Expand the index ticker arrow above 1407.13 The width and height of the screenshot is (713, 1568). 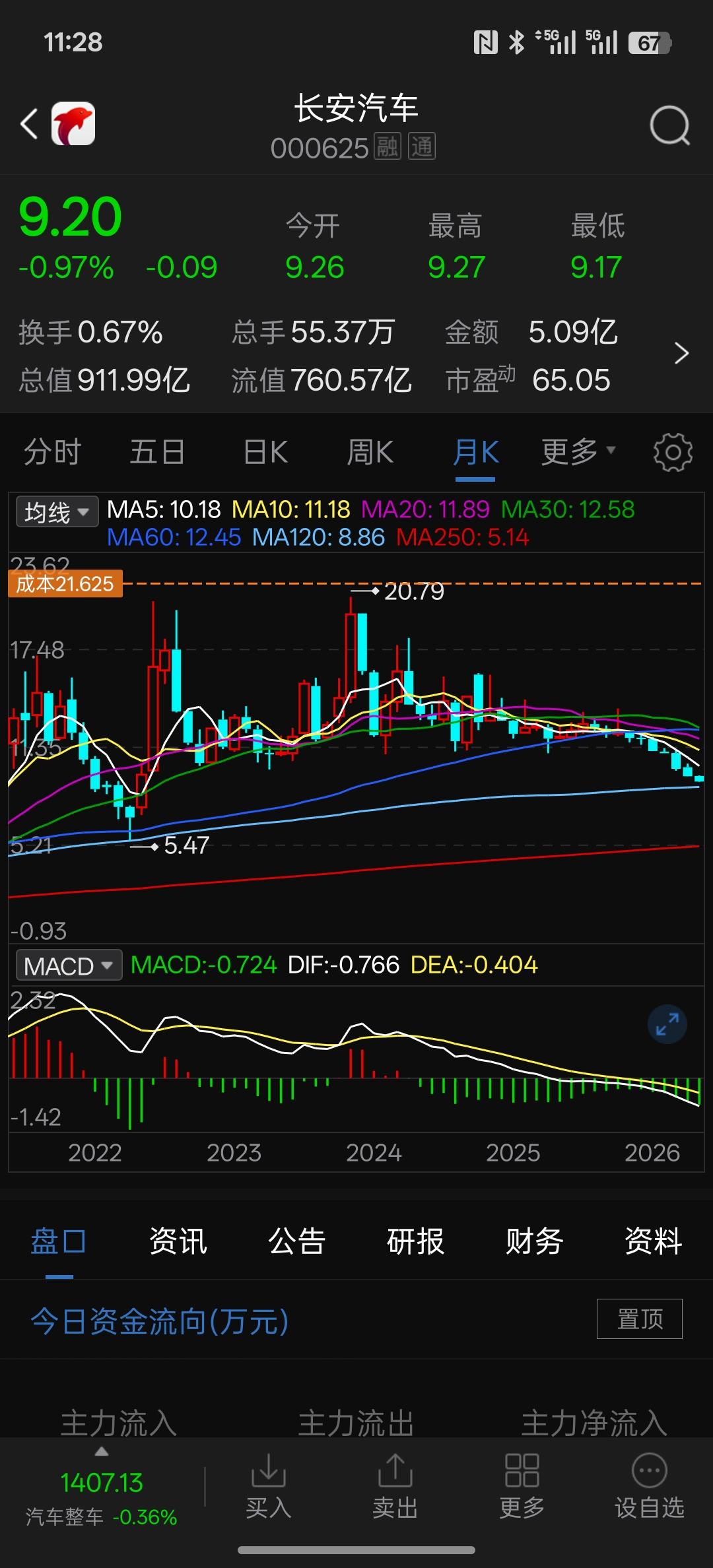click(101, 1452)
